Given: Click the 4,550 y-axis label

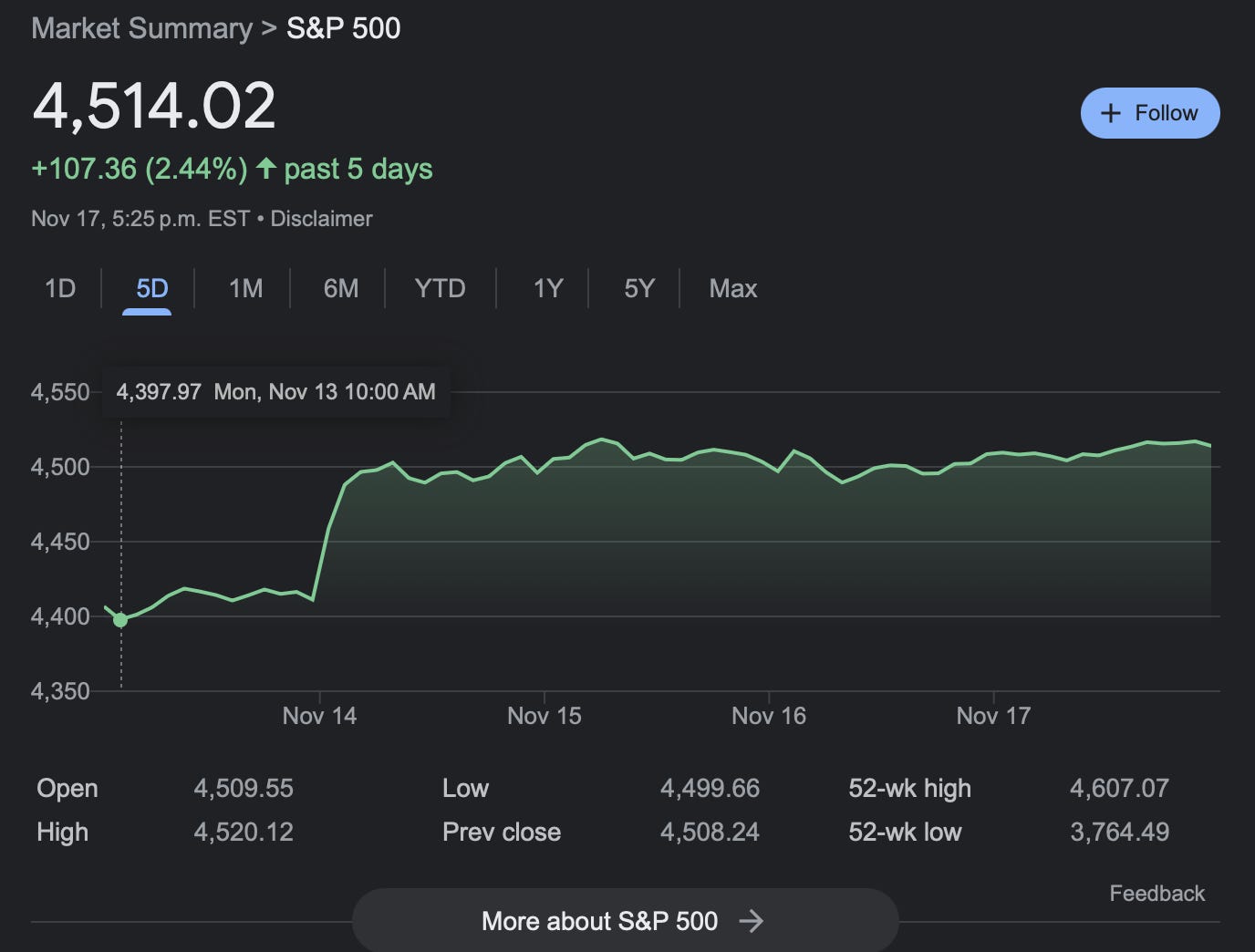Looking at the screenshot, I should pyautogui.click(x=60, y=392).
